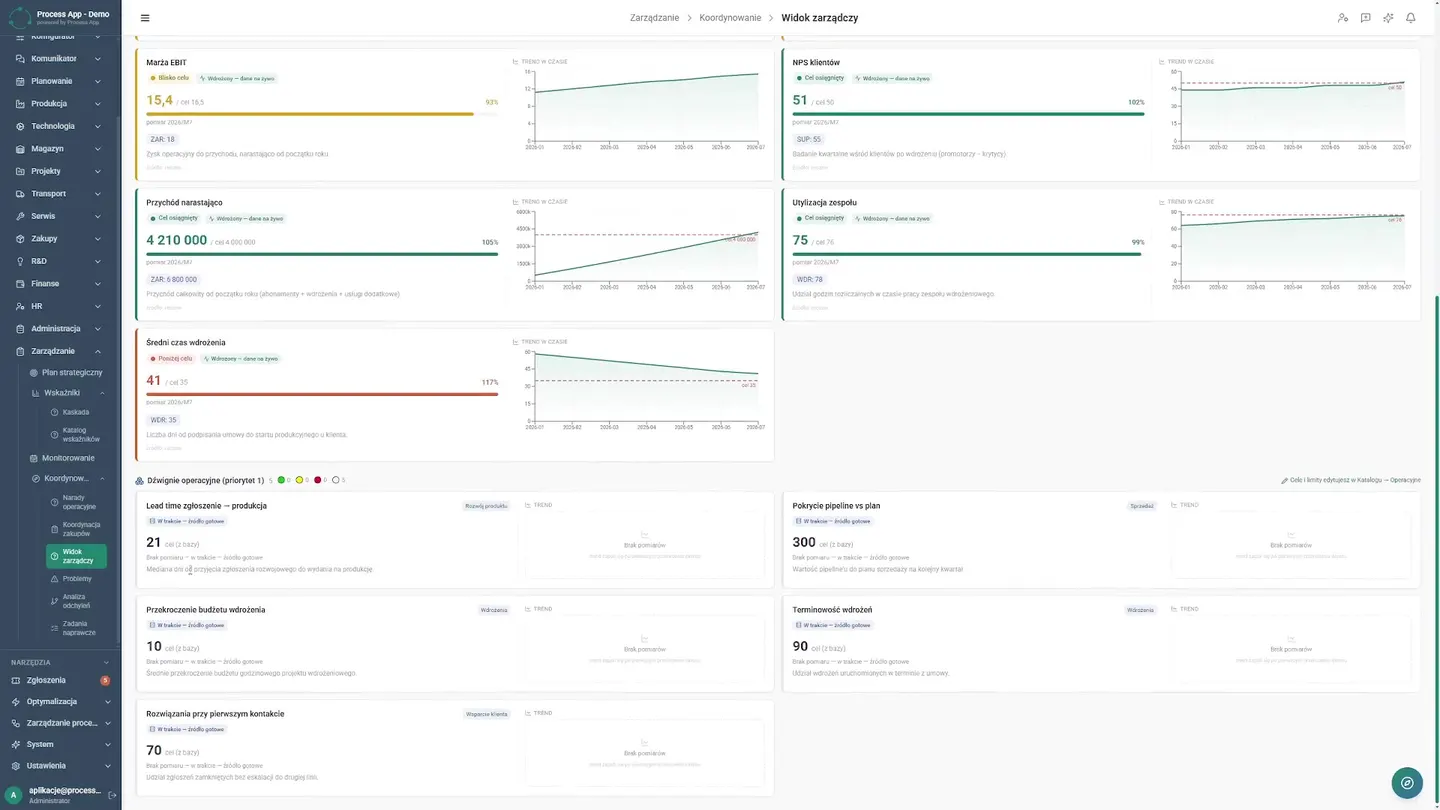1440x810 pixels.
Task: Expand the Produkcja menu chevron
Action: [x=98, y=104]
